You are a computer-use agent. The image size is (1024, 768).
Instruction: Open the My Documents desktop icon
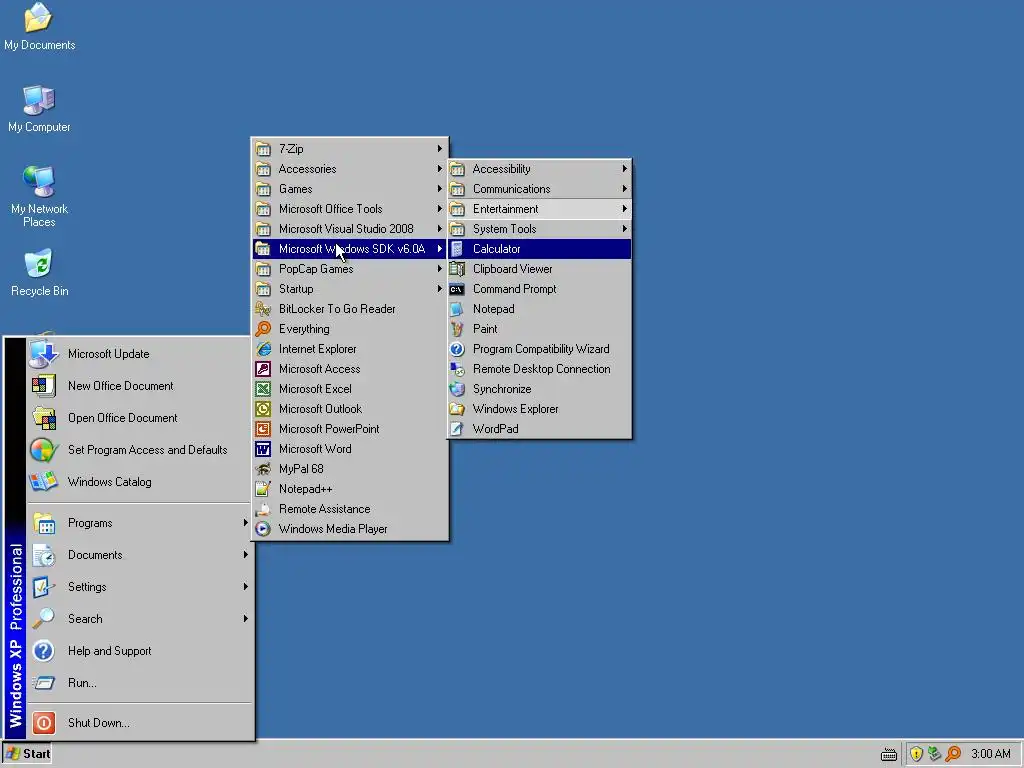coord(39,27)
